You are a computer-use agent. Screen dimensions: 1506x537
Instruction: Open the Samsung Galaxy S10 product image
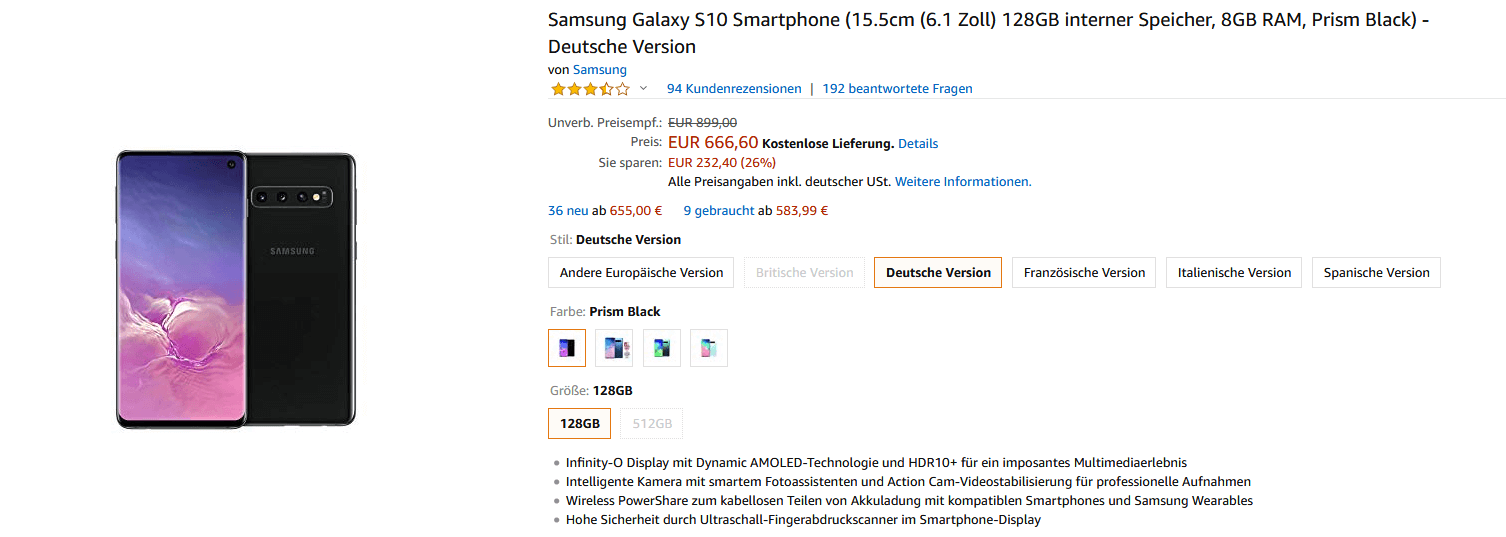(x=236, y=289)
